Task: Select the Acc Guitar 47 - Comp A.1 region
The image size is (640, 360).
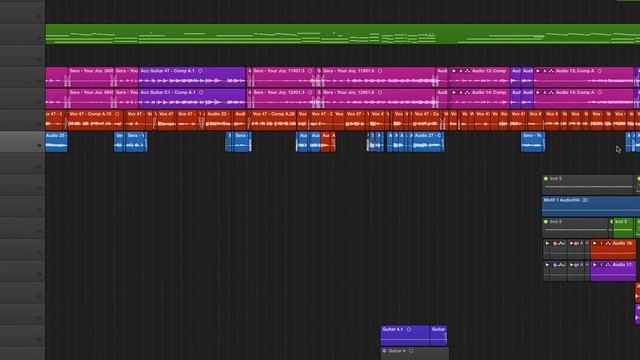Action: click(x=192, y=77)
